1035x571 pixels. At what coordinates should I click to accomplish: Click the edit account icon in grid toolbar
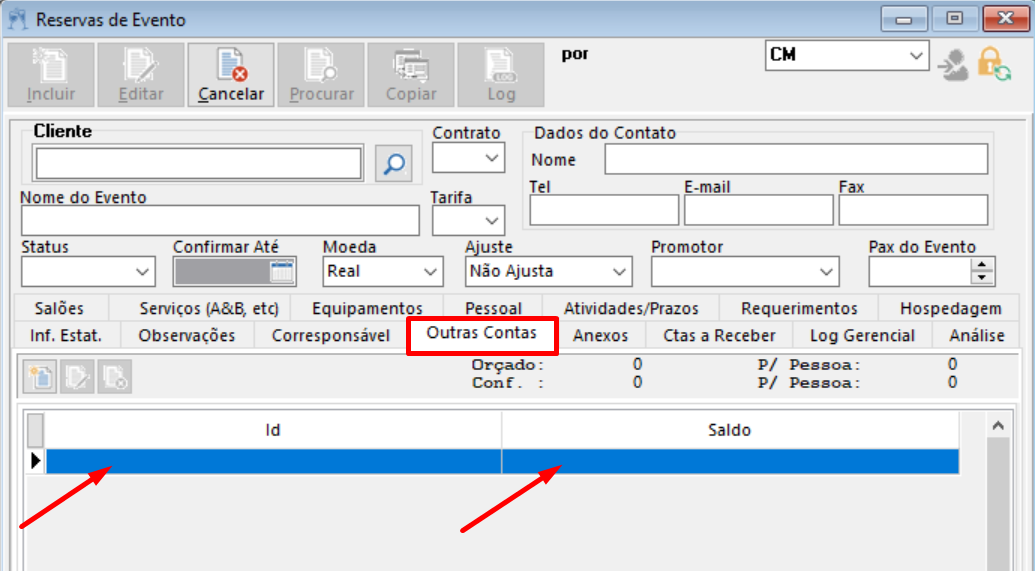pos(77,377)
